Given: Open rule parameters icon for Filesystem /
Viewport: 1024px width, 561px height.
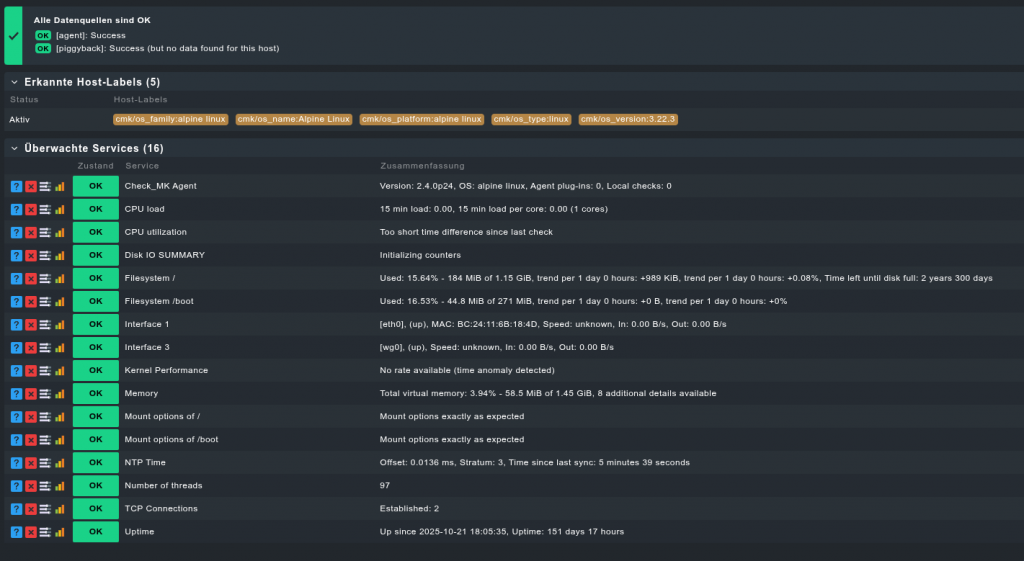Looking at the screenshot, I should point(45,278).
